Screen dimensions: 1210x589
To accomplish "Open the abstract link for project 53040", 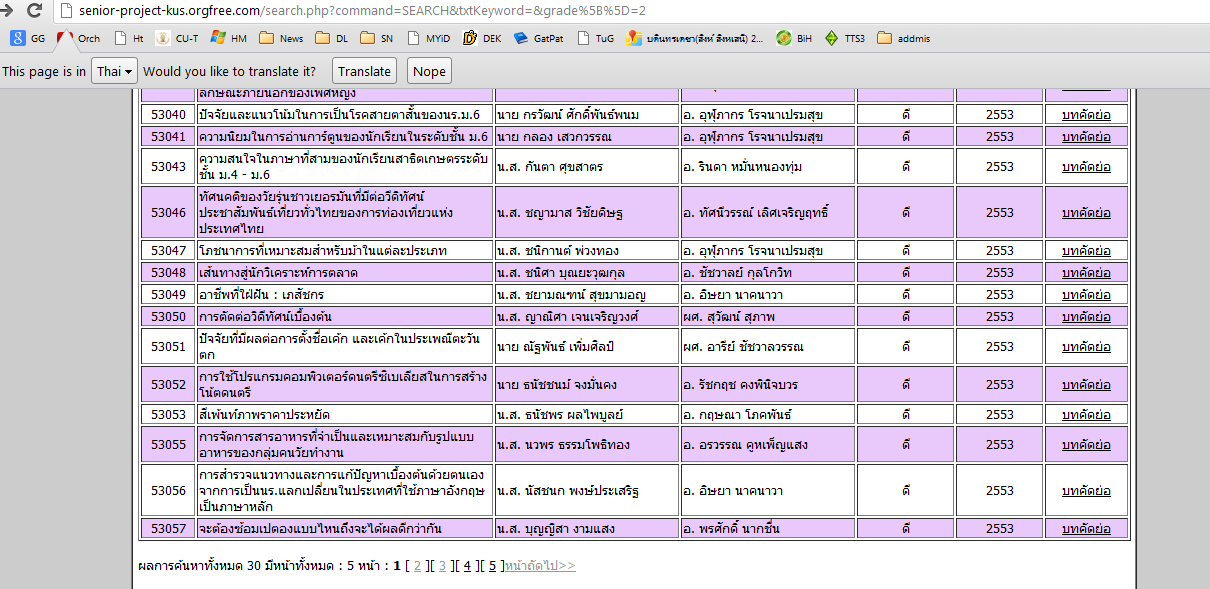I will [x=1086, y=114].
